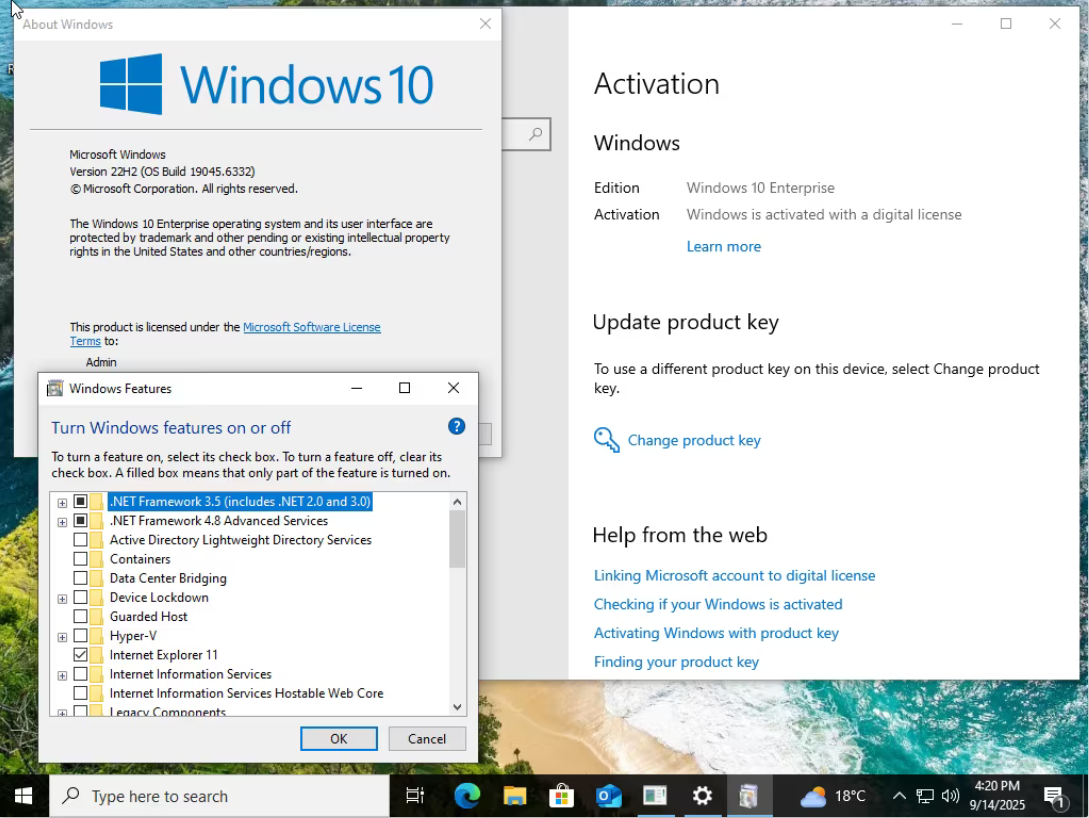
Task: Toggle .NET Framework 4.8 Advanced Services checkbox
Action: [x=81, y=520]
